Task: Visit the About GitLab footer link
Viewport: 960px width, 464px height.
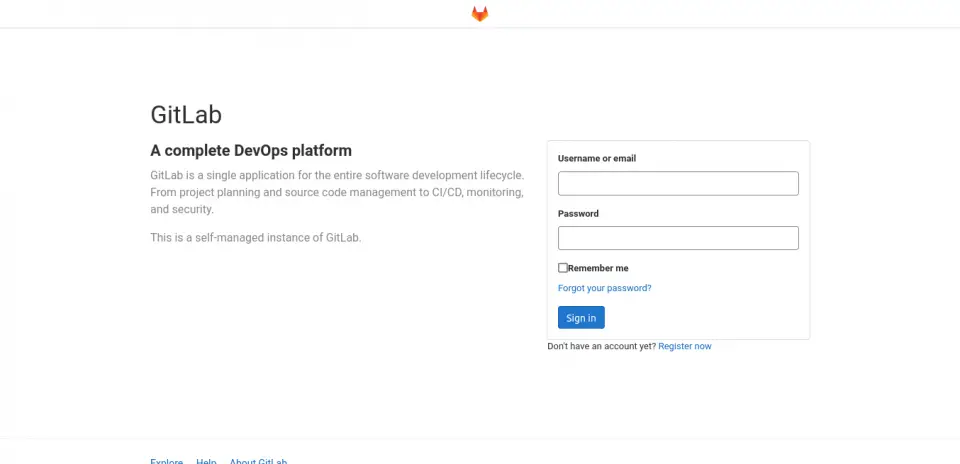Action: point(258,461)
